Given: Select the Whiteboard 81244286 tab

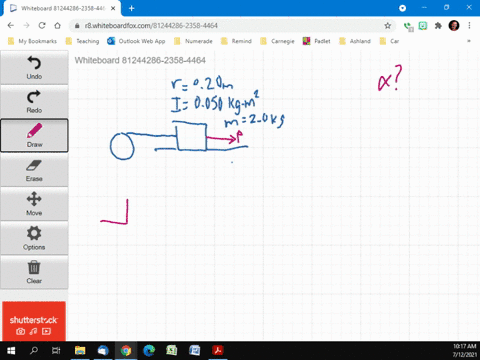Looking at the screenshot, I should click(x=62, y=8).
